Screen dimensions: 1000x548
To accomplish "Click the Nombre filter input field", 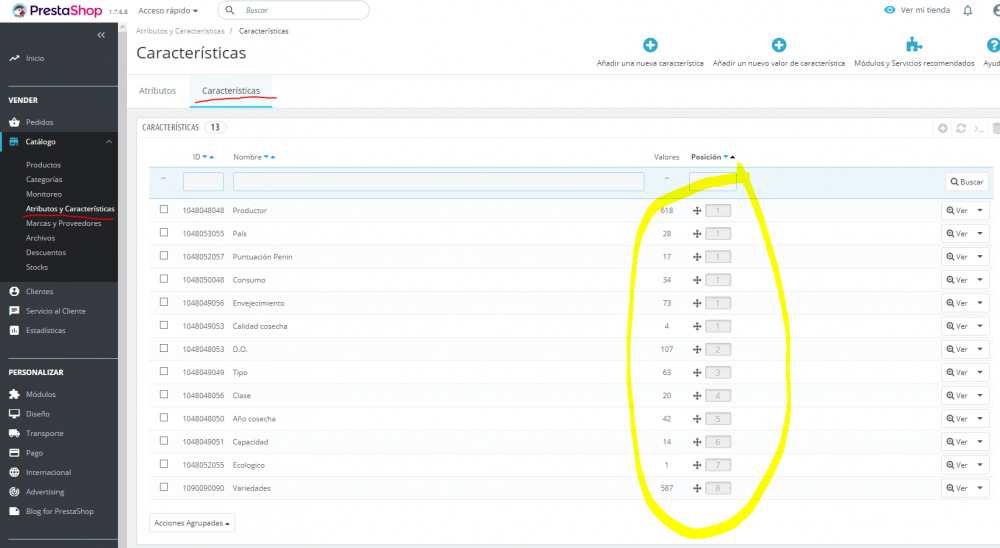I will [x=438, y=182].
